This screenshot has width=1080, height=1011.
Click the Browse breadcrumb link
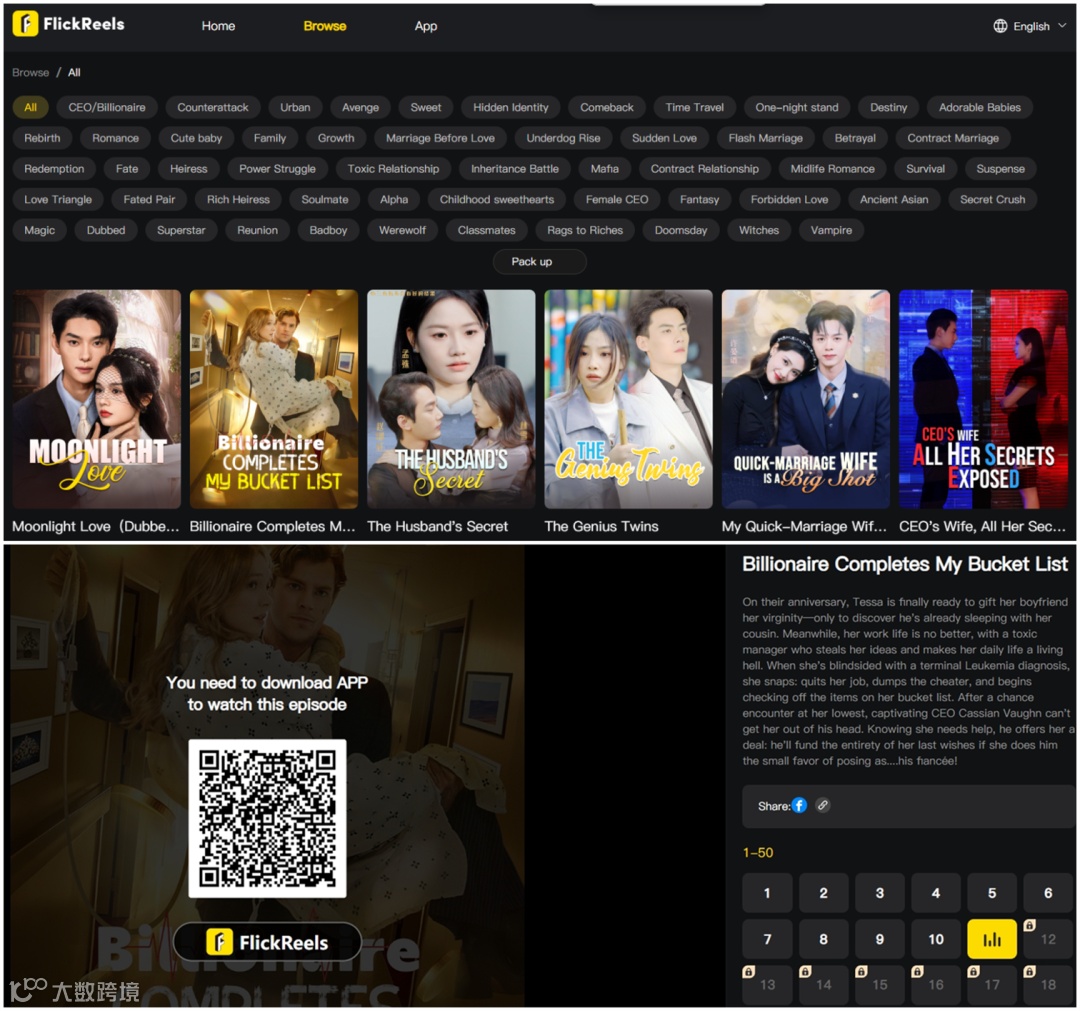click(30, 72)
